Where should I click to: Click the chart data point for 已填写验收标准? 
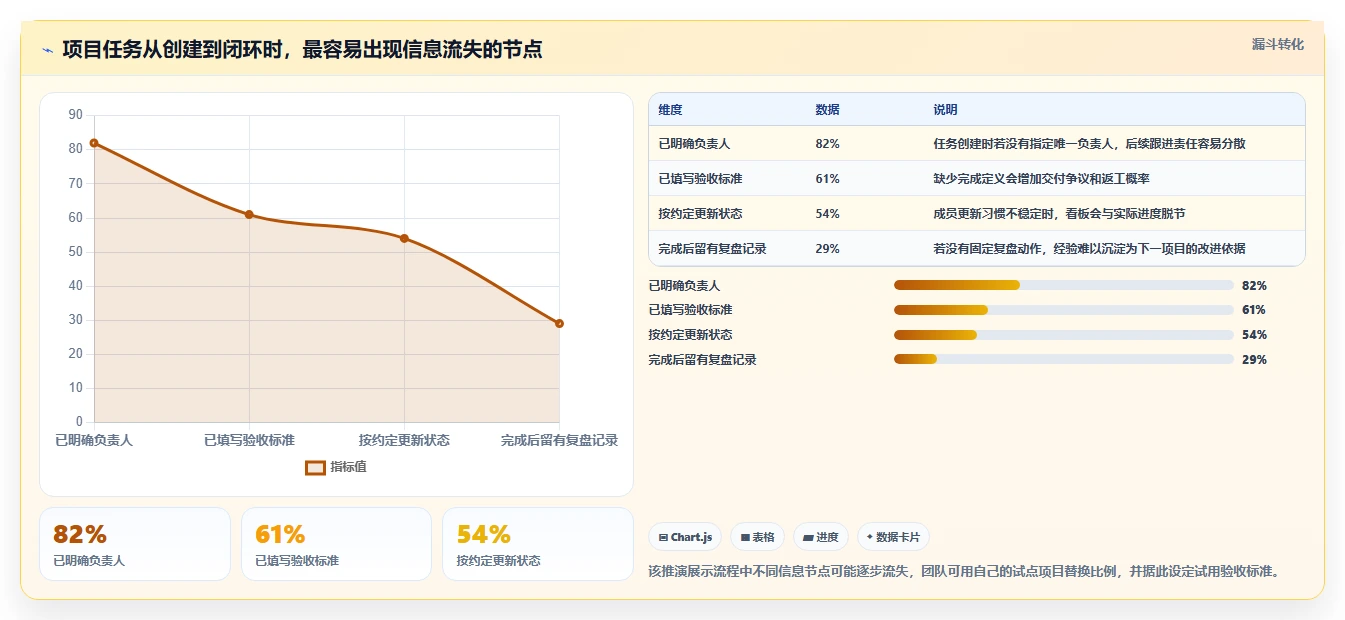(x=249, y=214)
